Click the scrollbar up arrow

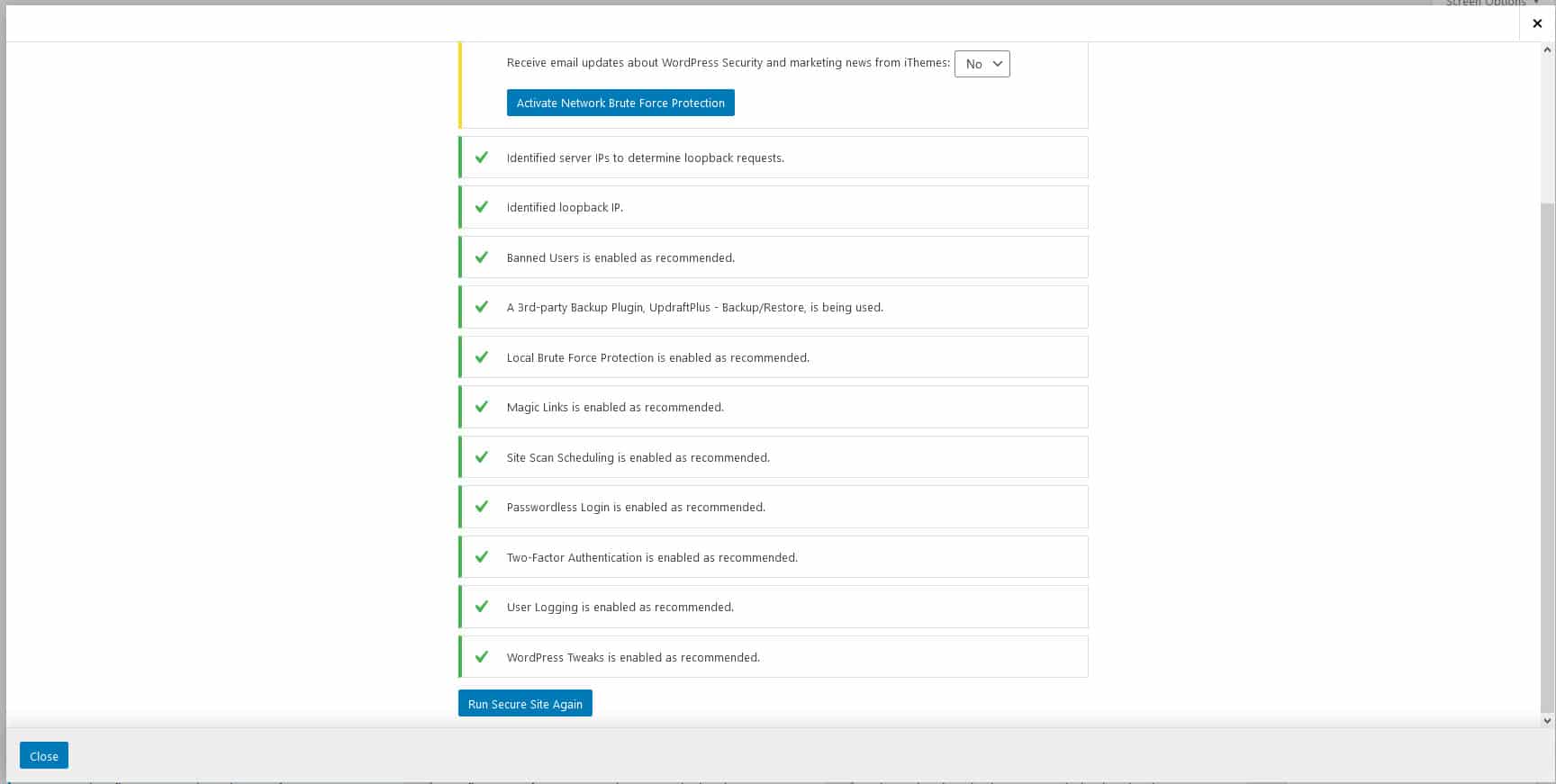1547,50
